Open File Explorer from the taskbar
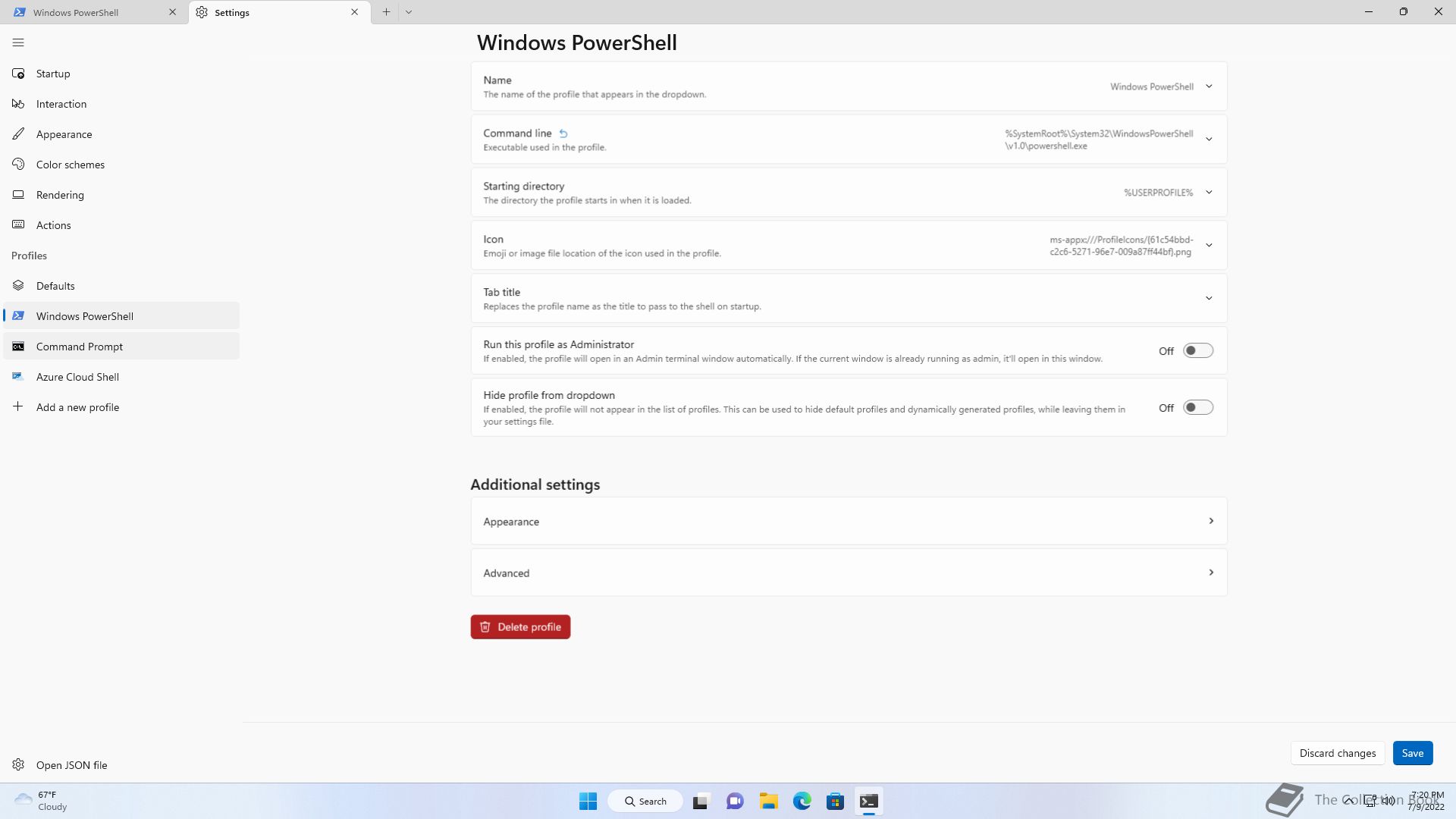The height and width of the screenshot is (819, 1456). click(x=769, y=801)
